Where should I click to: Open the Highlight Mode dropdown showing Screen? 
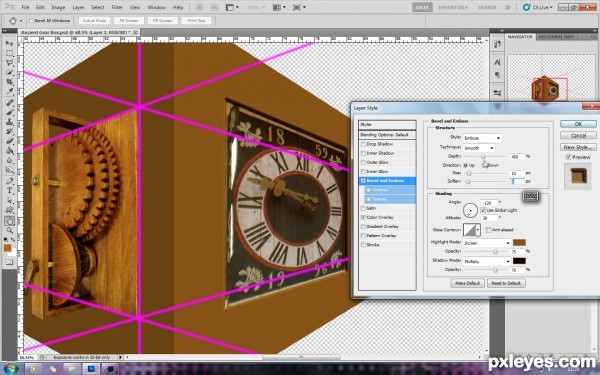pos(487,243)
